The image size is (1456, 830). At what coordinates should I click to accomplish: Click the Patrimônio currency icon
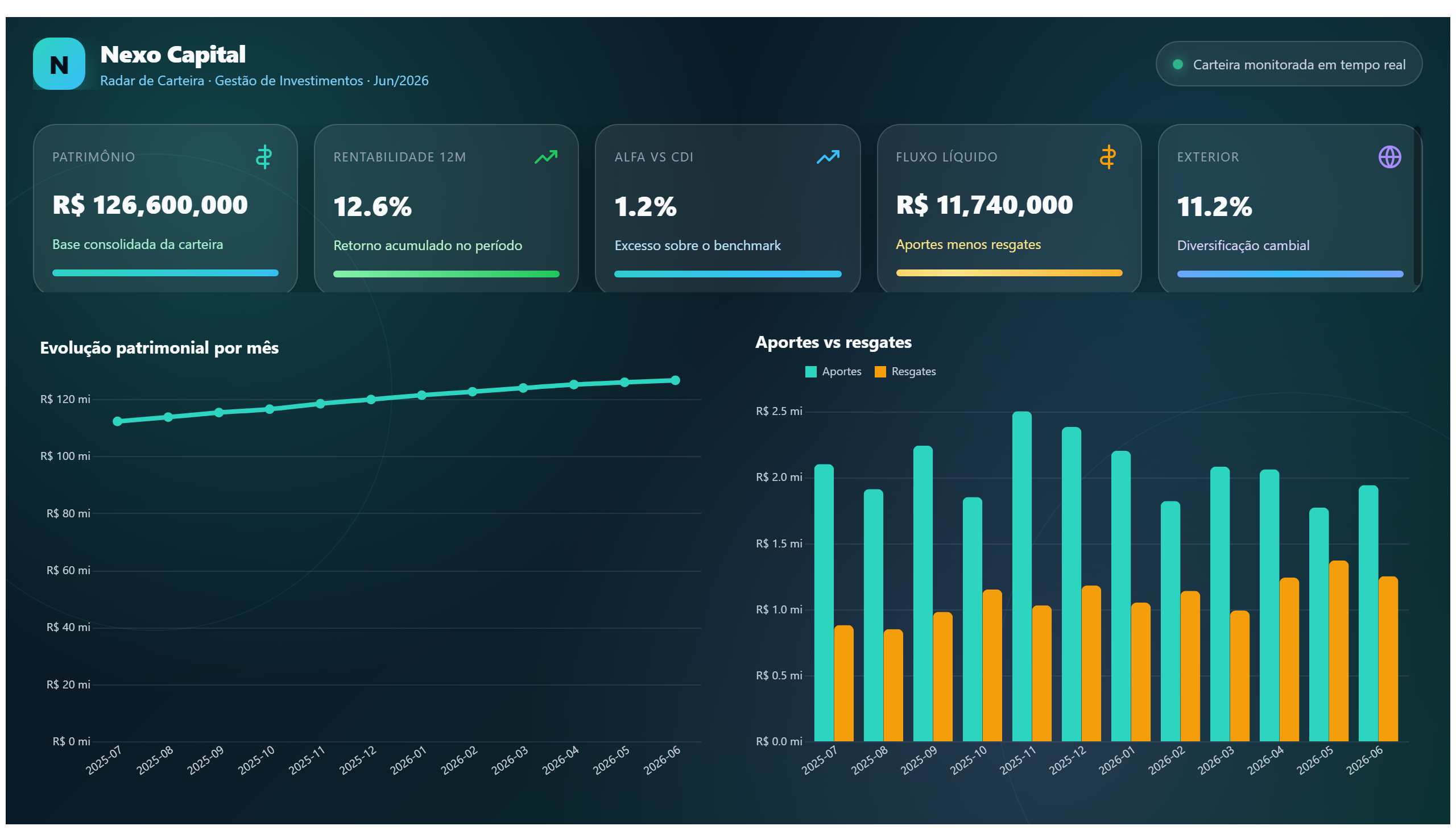click(263, 157)
